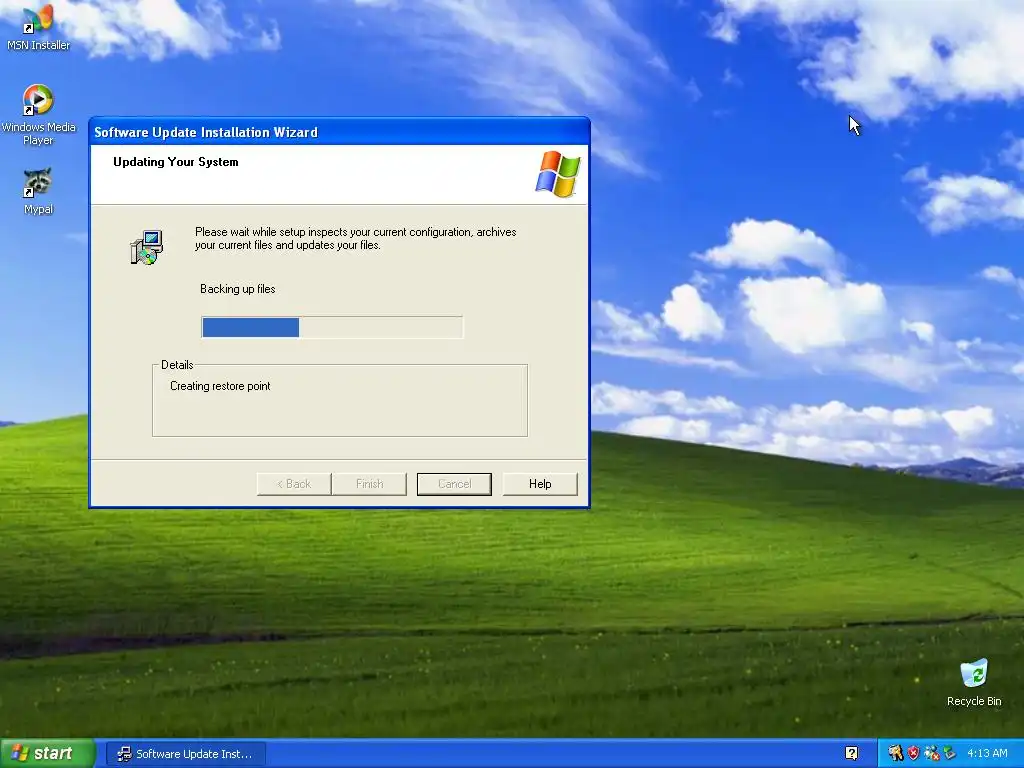The width and height of the screenshot is (1024, 768).
Task: Click the 'Please wait while setup inspects' message
Action: [x=355, y=238]
